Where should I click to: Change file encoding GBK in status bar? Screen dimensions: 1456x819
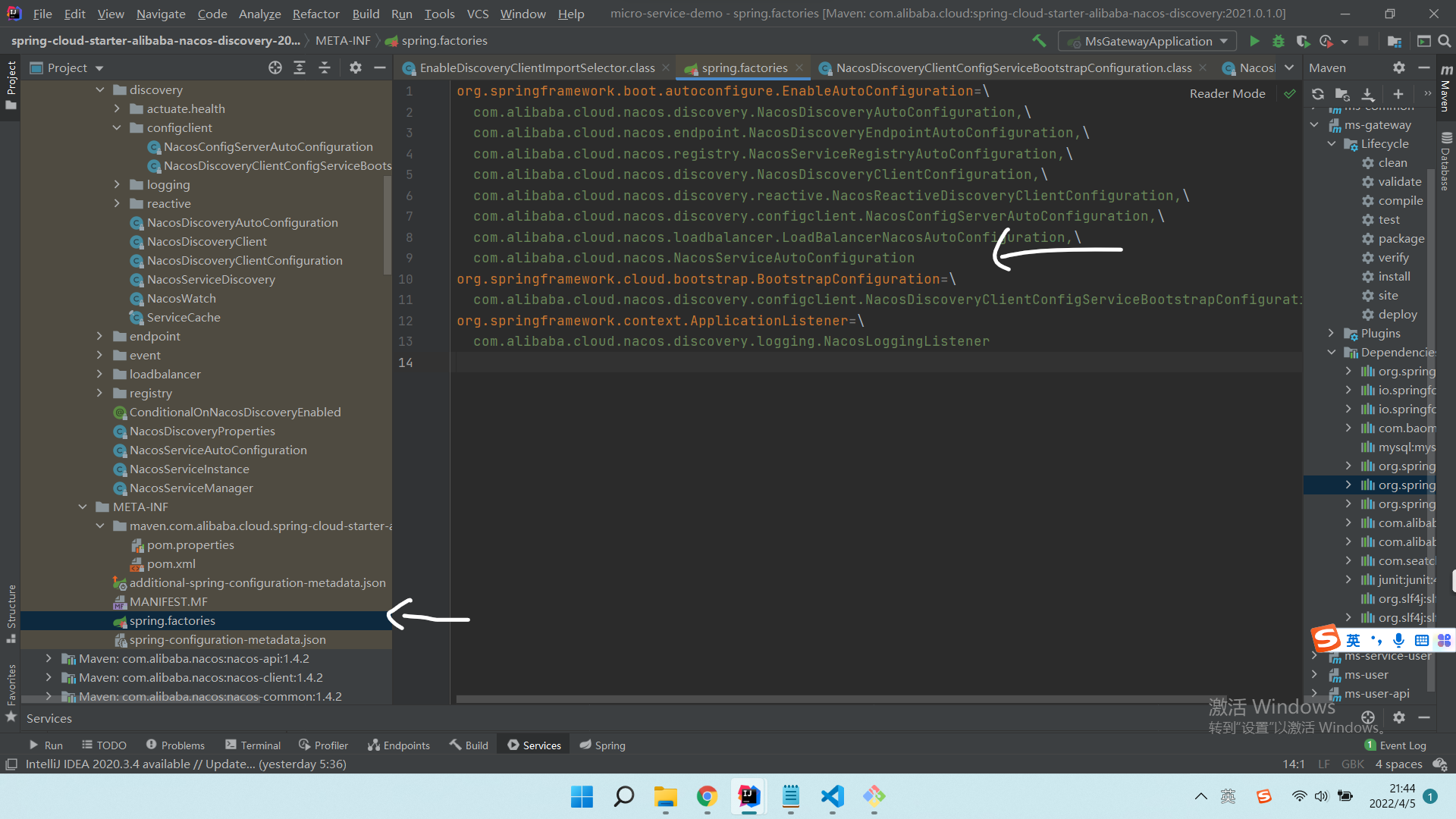tap(1353, 764)
